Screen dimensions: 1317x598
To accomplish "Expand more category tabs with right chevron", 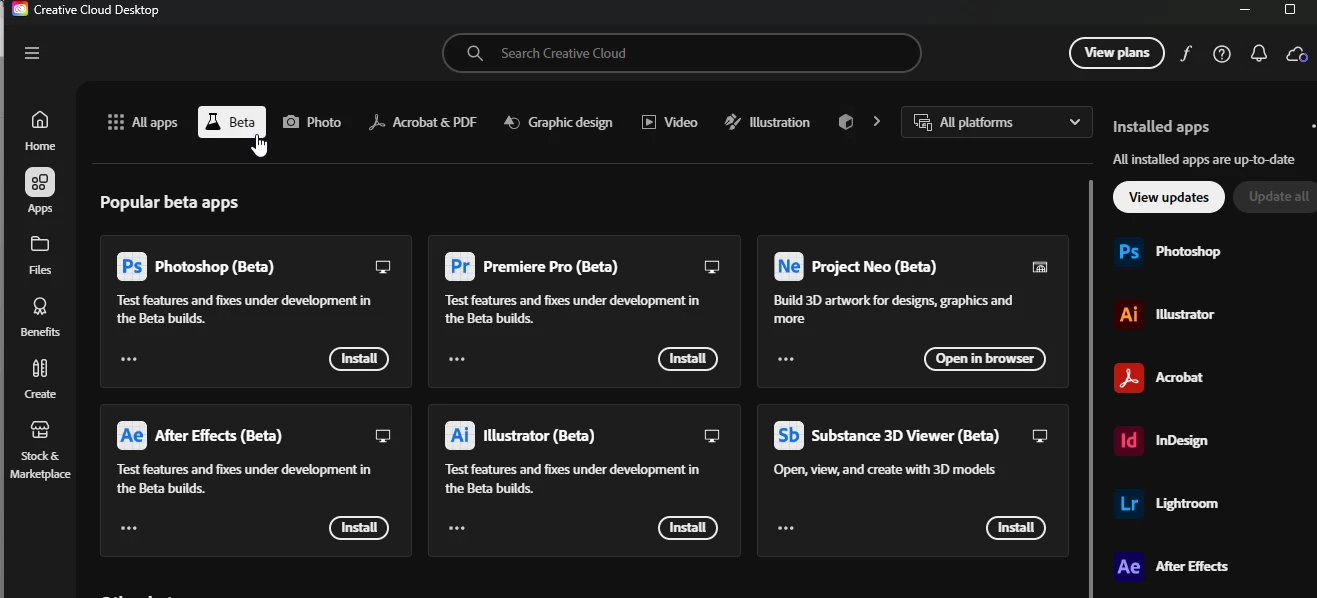I will coord(877,122).
